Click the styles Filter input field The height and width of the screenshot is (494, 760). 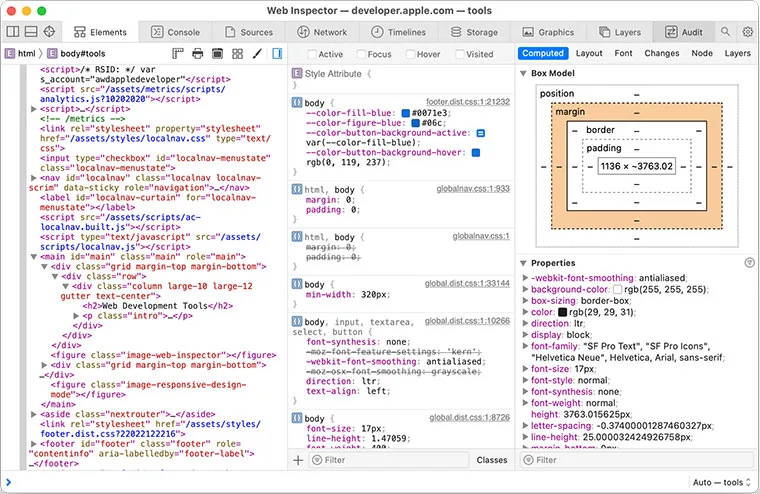click(x=390, y=460)
